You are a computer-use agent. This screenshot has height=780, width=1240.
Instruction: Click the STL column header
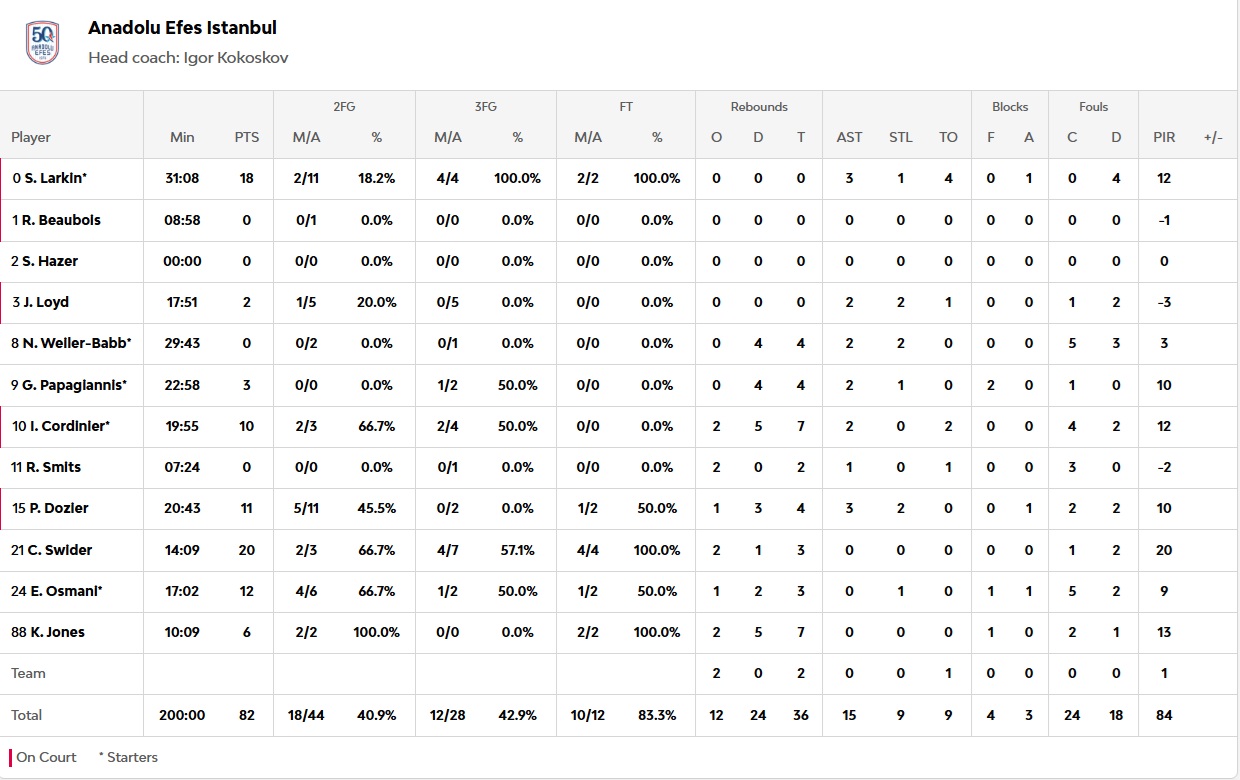pyautogui.click(x=900, y=137)
